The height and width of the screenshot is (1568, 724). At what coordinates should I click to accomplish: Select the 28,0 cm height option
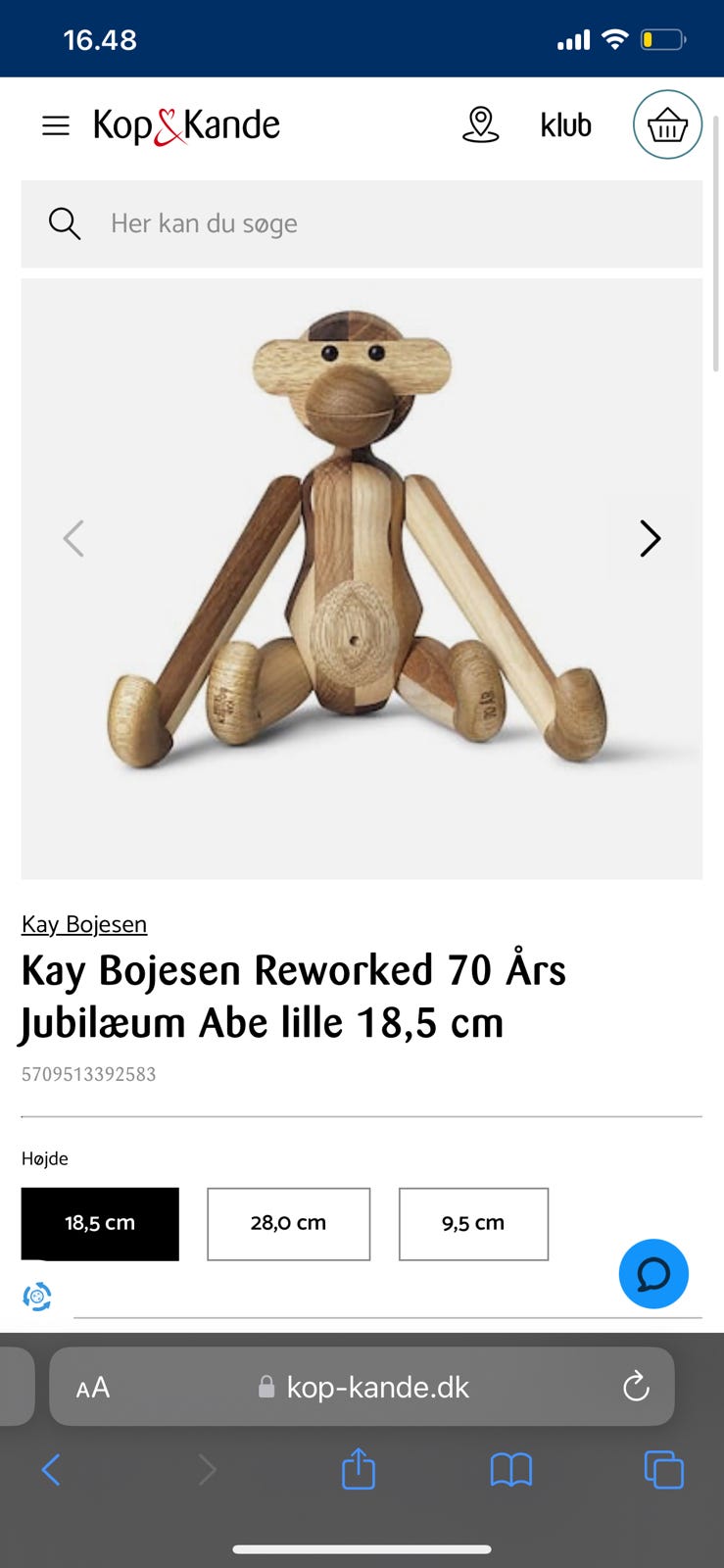288,1223
